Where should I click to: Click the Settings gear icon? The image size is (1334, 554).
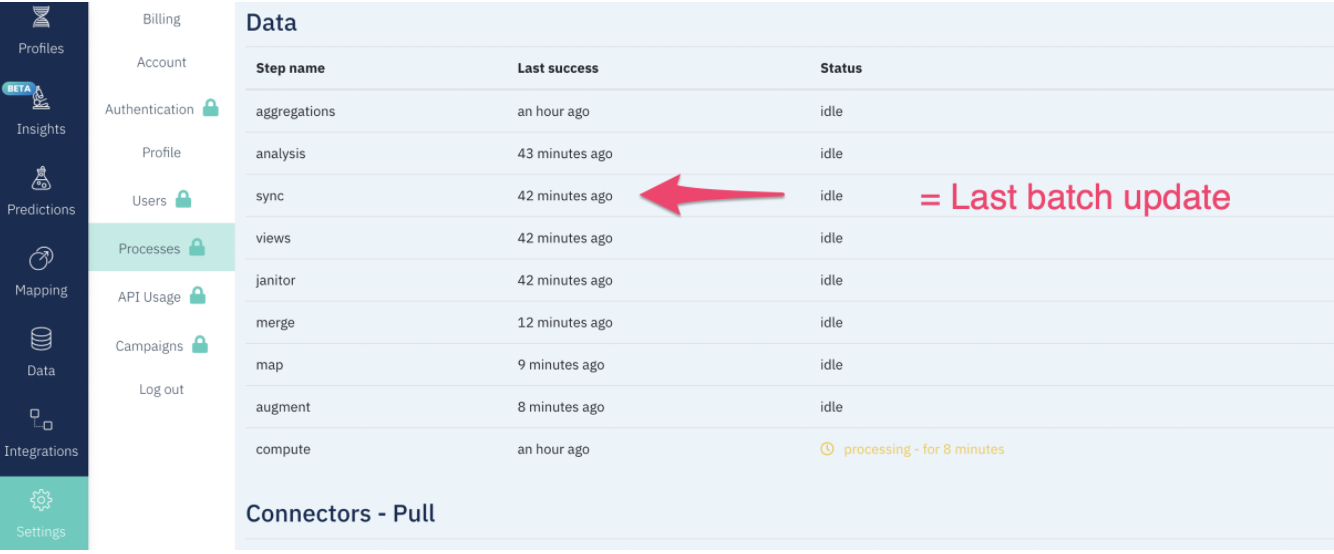coord(41,500)
